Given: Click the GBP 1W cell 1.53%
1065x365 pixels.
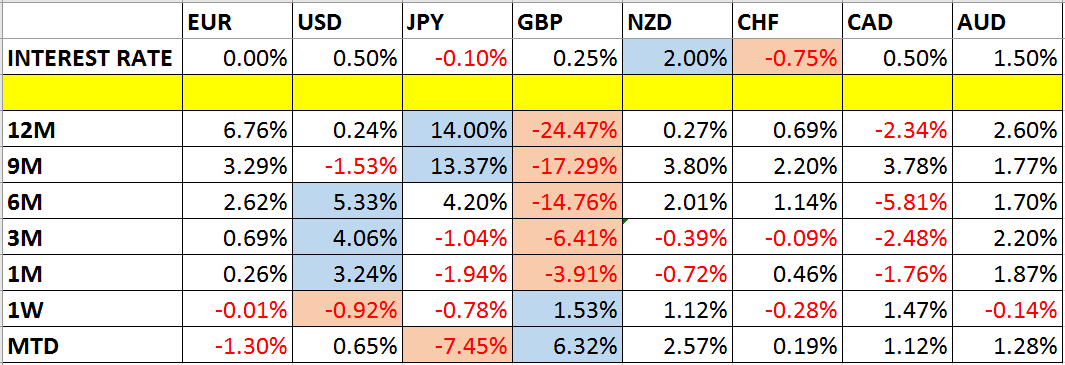Looking at the screenshot, I should [x=566, y=310].
